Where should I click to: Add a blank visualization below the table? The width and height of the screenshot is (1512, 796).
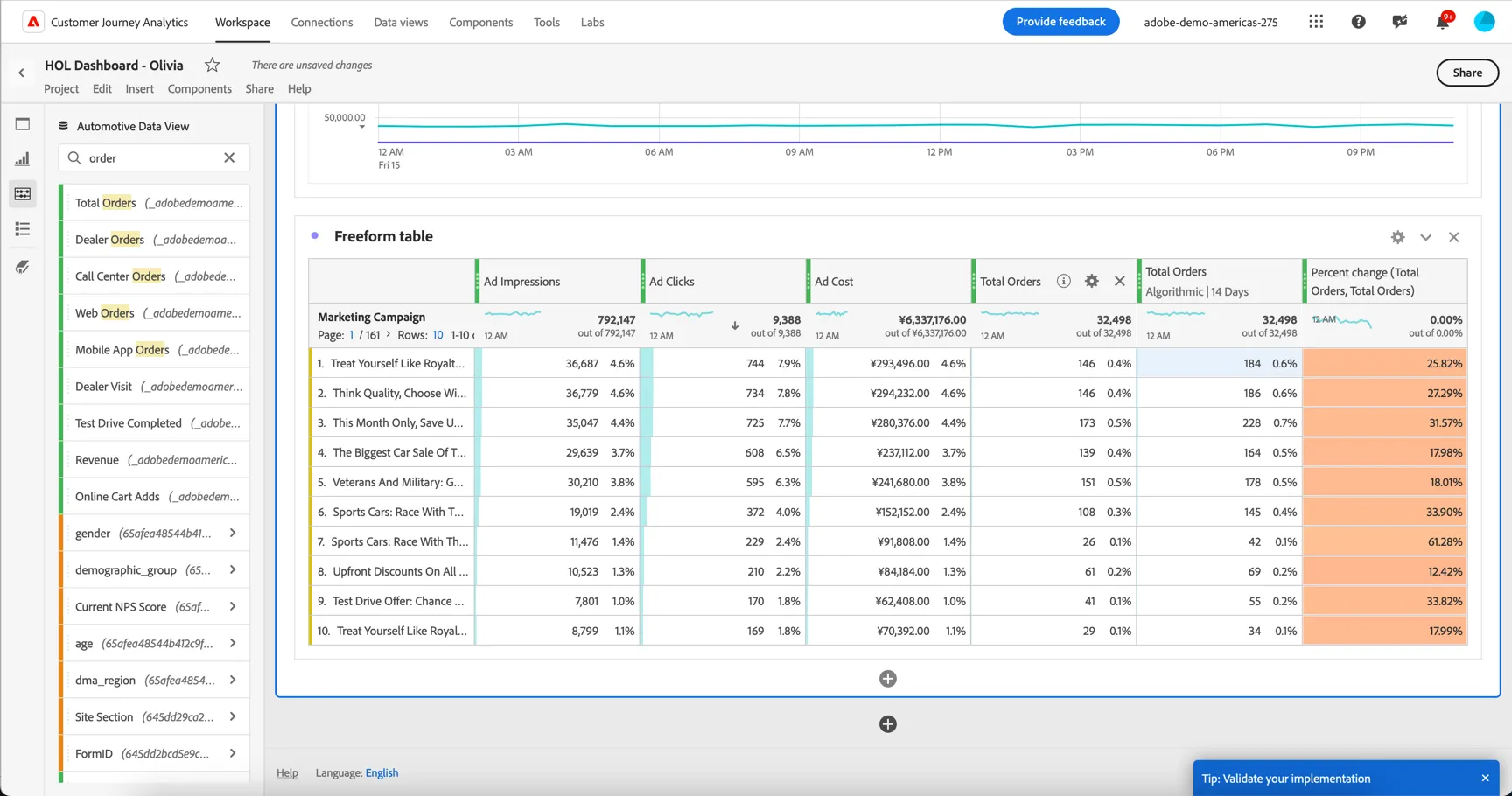[888, 679]
